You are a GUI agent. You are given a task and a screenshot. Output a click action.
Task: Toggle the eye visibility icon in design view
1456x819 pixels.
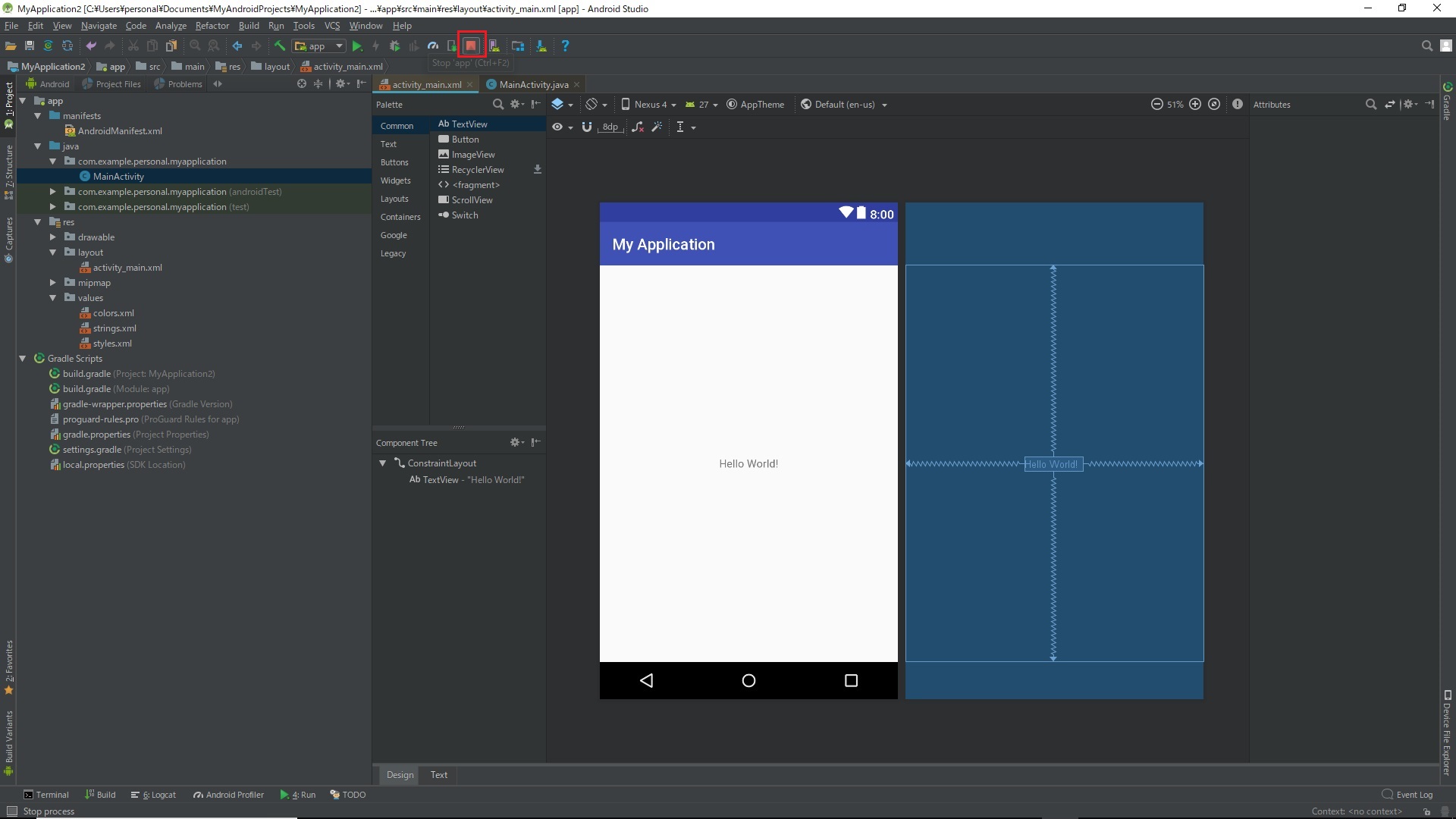pyautogui.click(x=558, y=127)
